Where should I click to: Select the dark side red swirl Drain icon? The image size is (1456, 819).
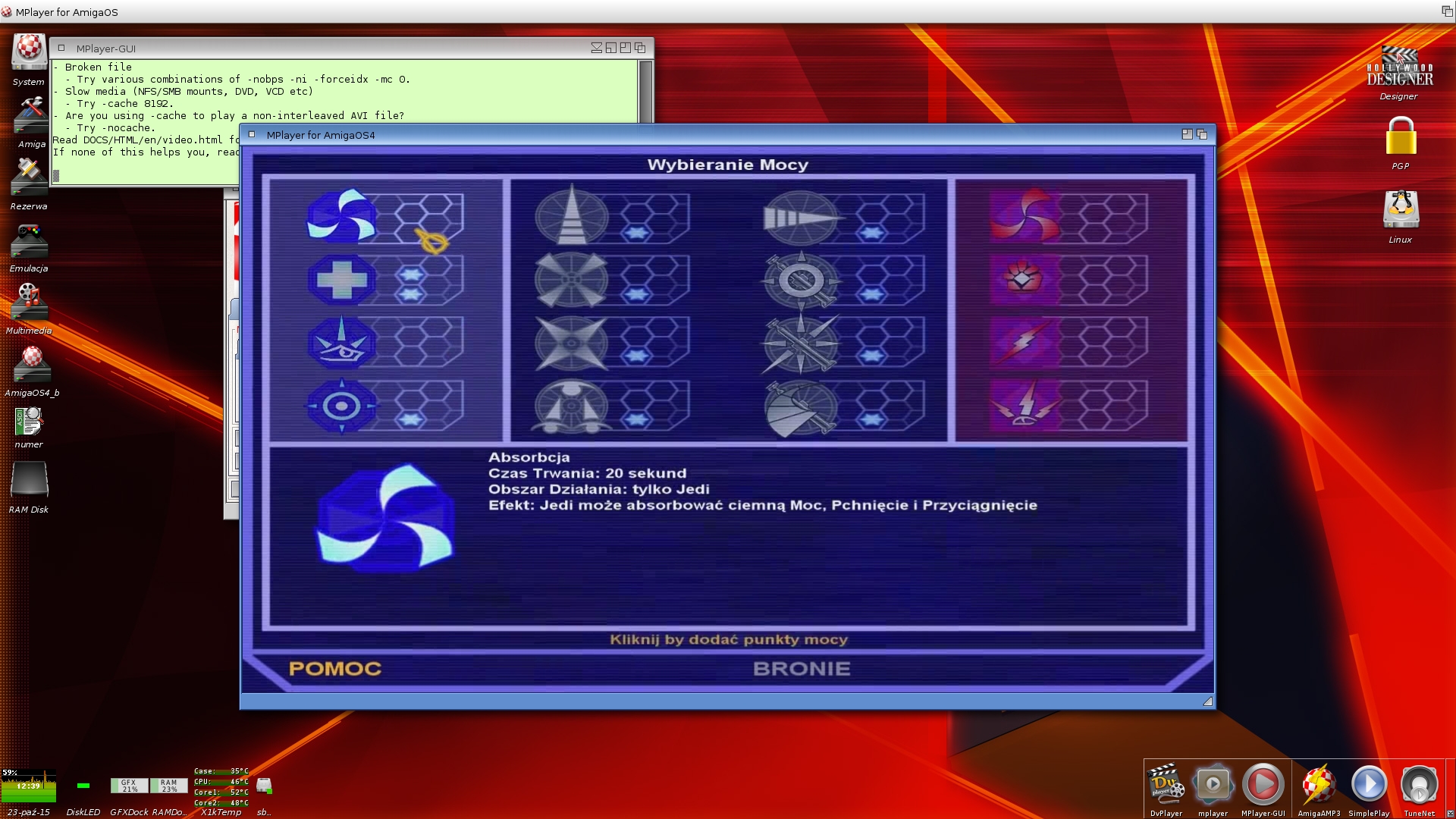click(1025, 217)
